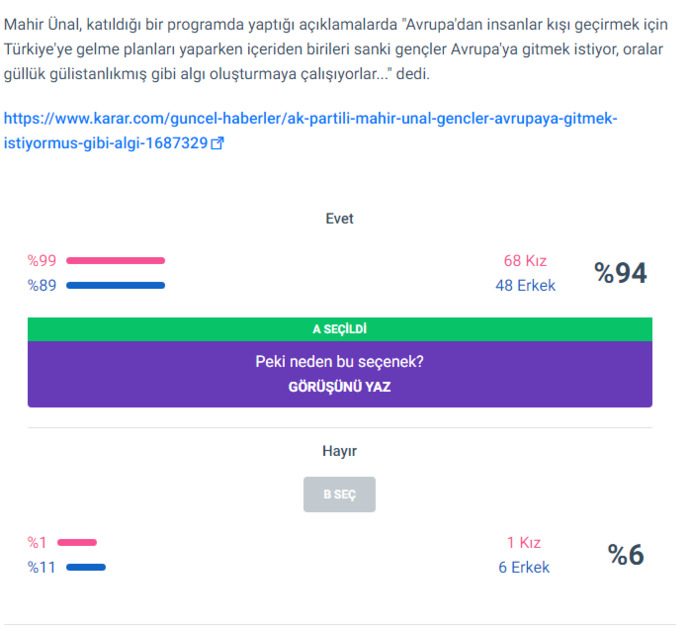This screenshot has width=690, height=630.
Task: Click the 6 Erkek vote count
Action: (524, 567)
